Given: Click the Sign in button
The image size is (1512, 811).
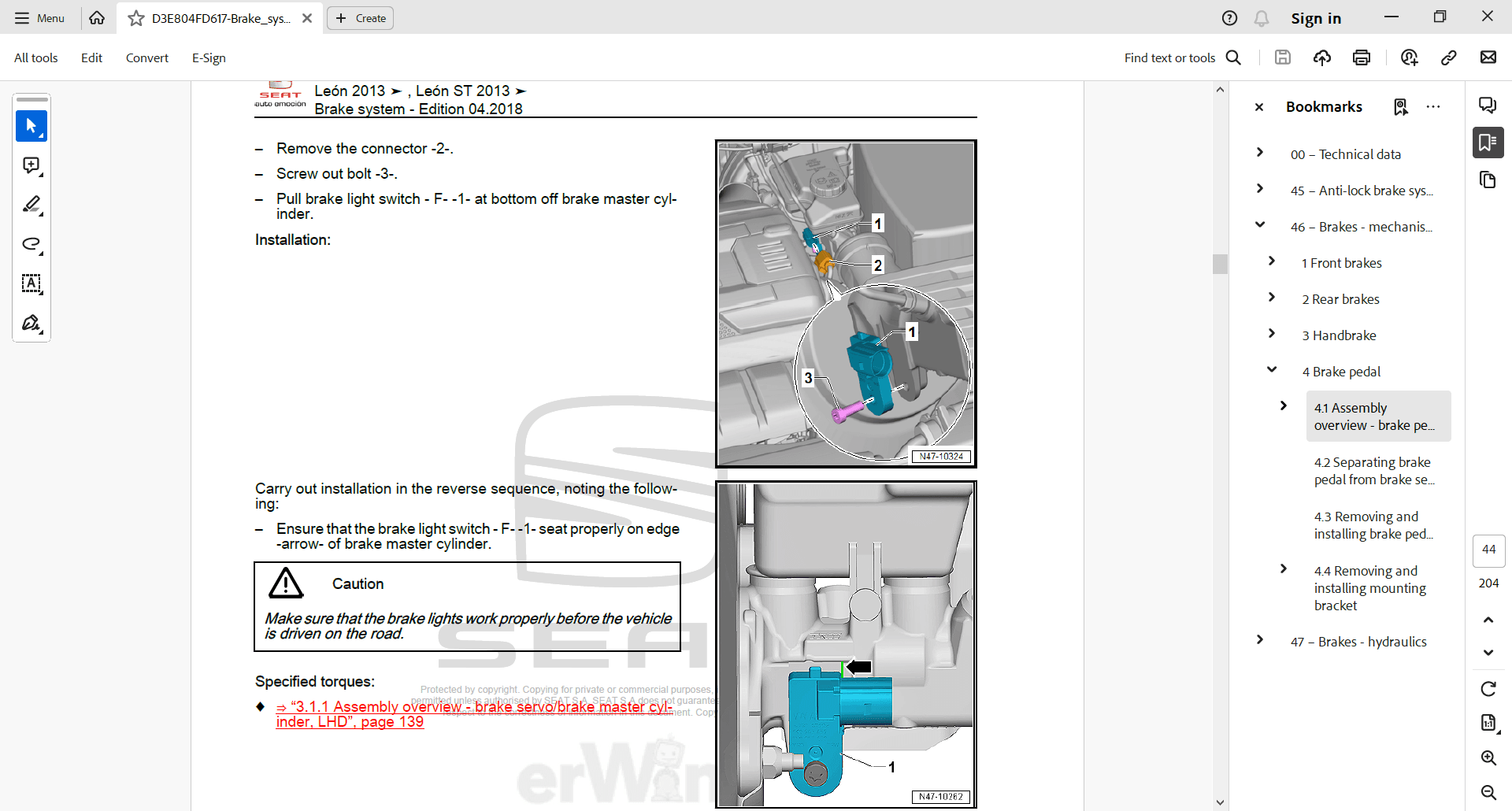Looking at the screenshot, I should 1315,18.
